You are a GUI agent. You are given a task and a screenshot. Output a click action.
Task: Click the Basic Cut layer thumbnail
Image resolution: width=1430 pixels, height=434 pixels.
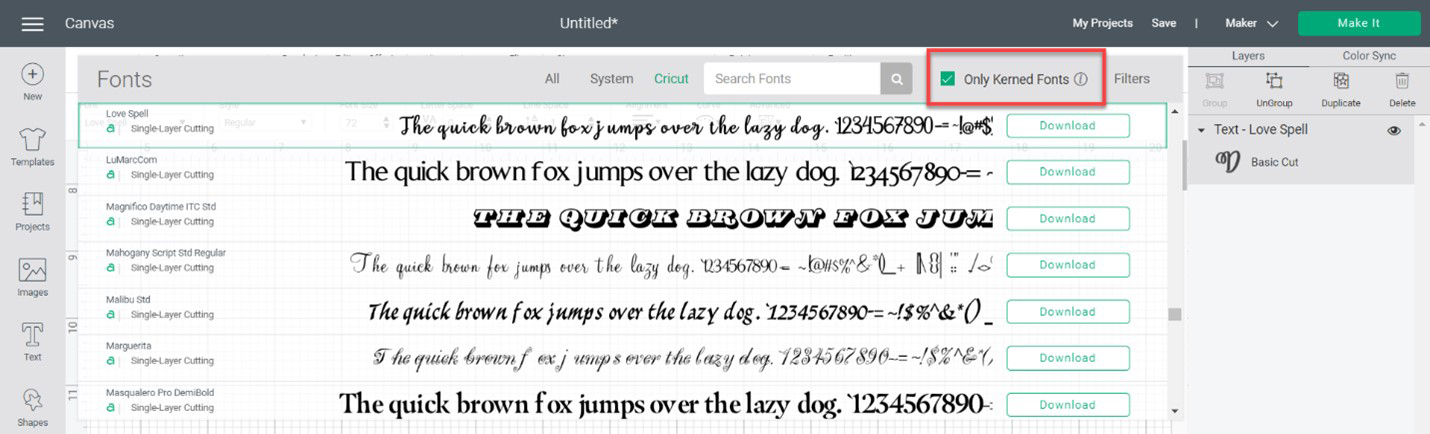[1227, 162]
